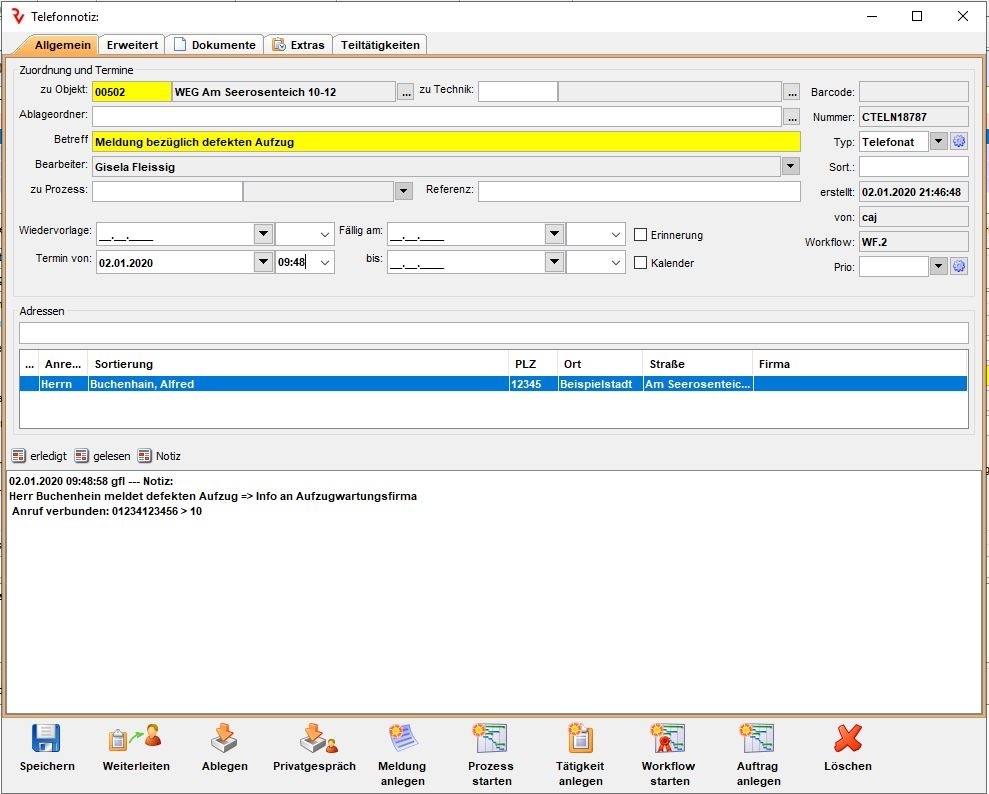Click the Prozess starten icon

click(490, 740)
